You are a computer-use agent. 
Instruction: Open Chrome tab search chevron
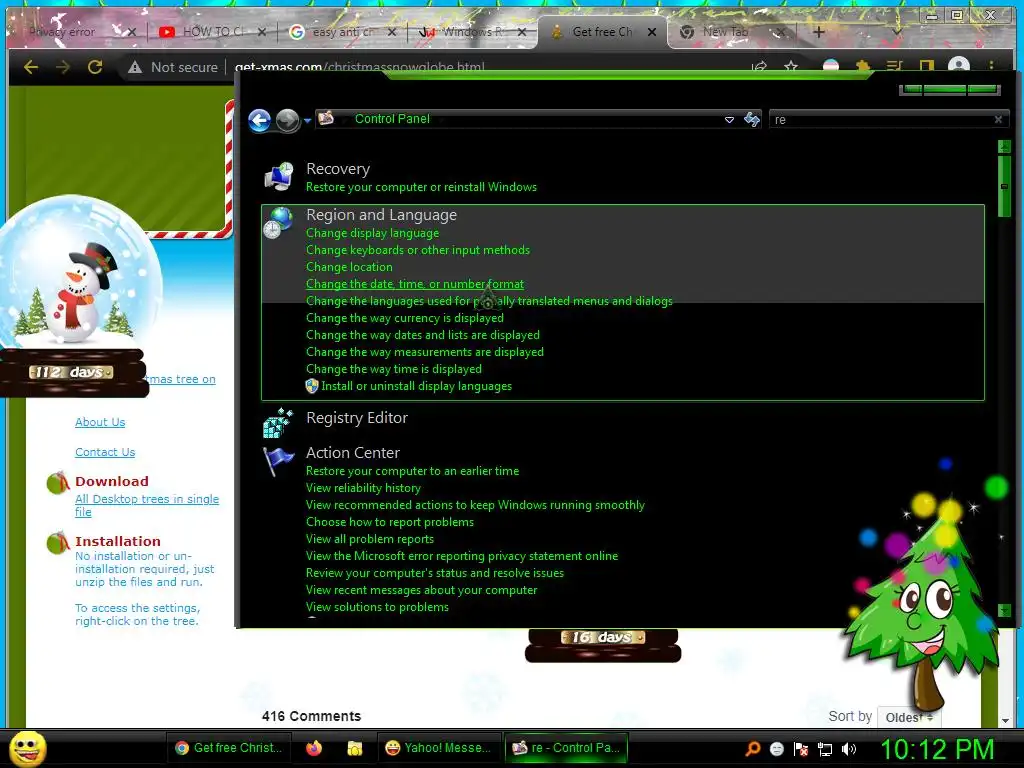point(897,31)
